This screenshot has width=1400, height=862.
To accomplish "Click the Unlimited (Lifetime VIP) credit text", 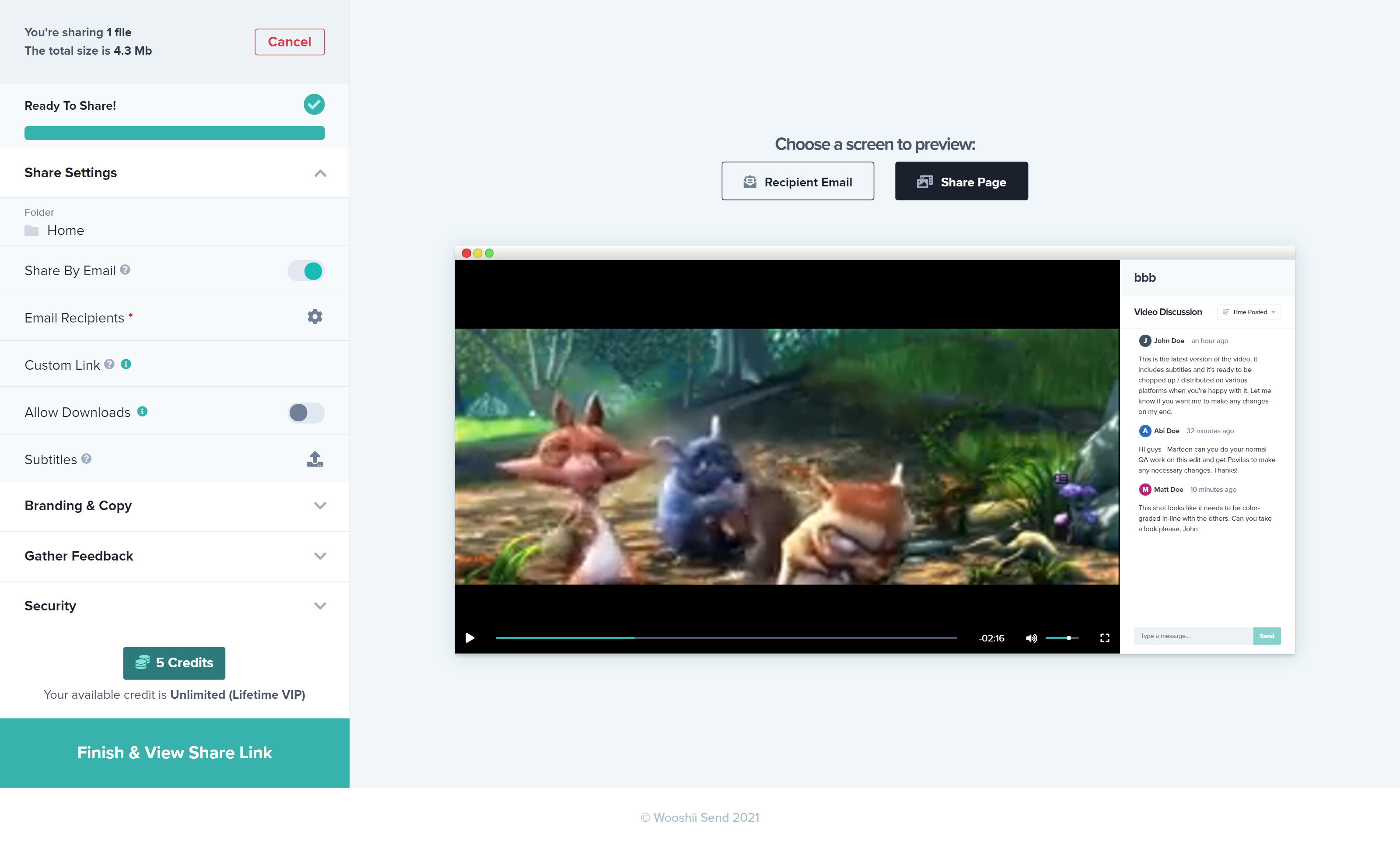I will point(238,694).
